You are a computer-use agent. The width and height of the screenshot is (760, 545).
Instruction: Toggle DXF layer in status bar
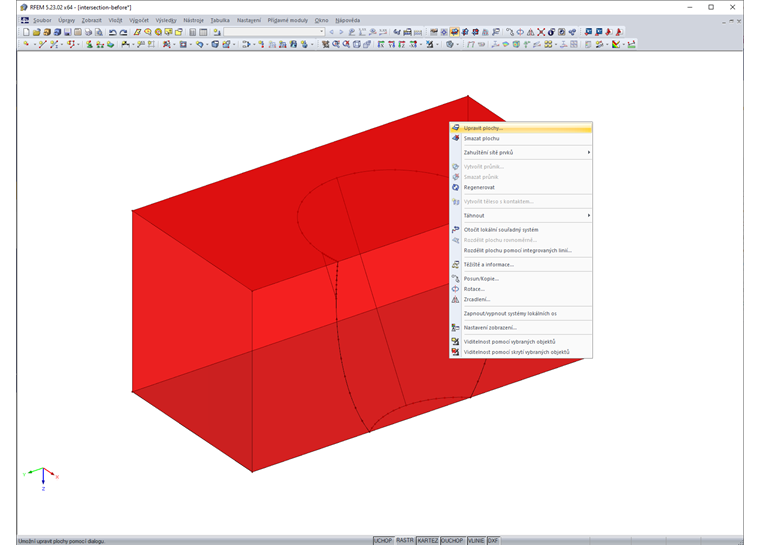(x=493, y=541)
